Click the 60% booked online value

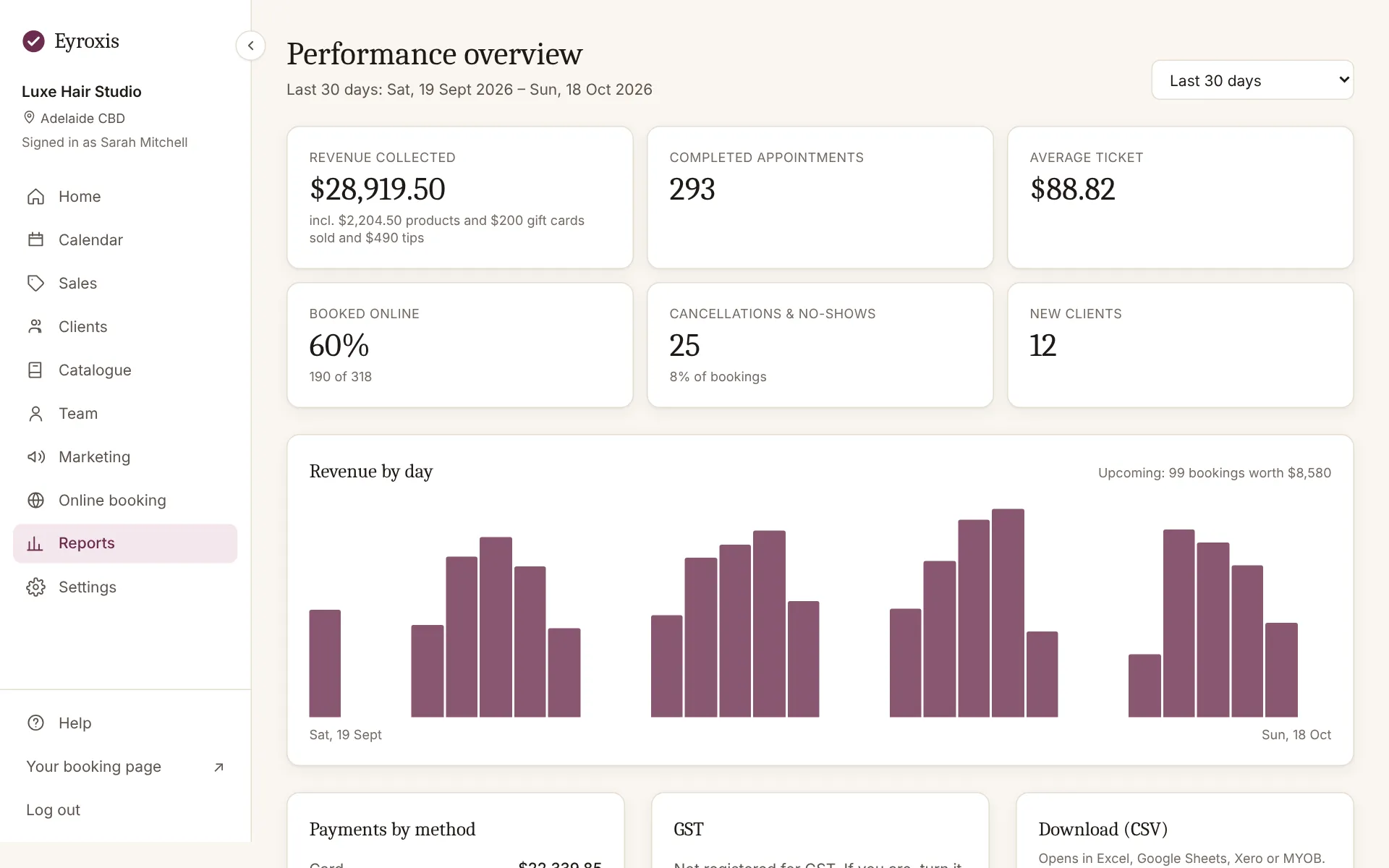pyautogui.click(x=339, y=346)
